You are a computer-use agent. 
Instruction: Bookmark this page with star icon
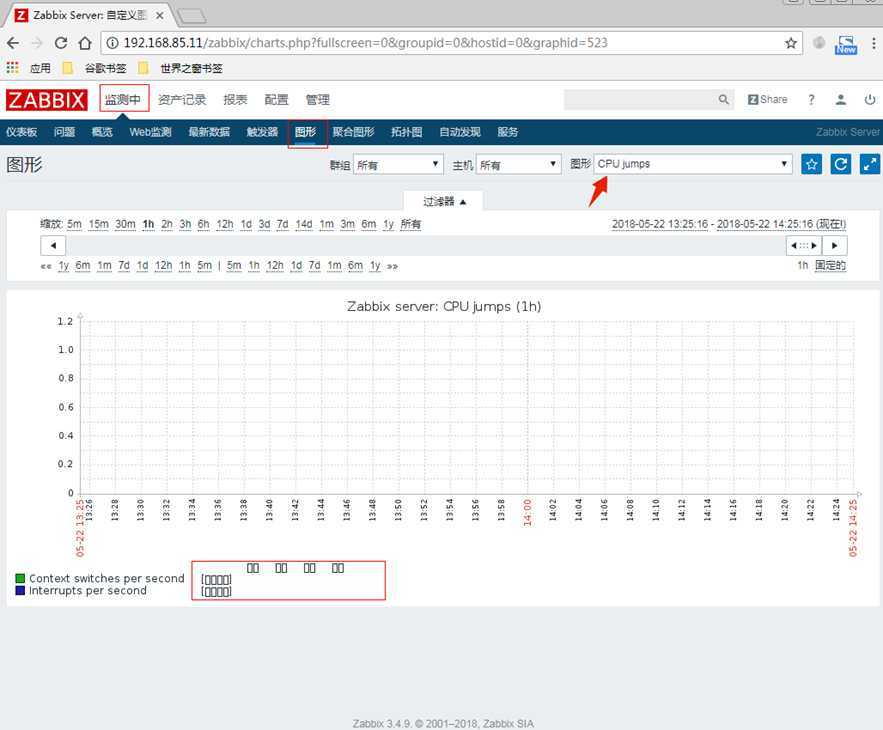[791, 43]
